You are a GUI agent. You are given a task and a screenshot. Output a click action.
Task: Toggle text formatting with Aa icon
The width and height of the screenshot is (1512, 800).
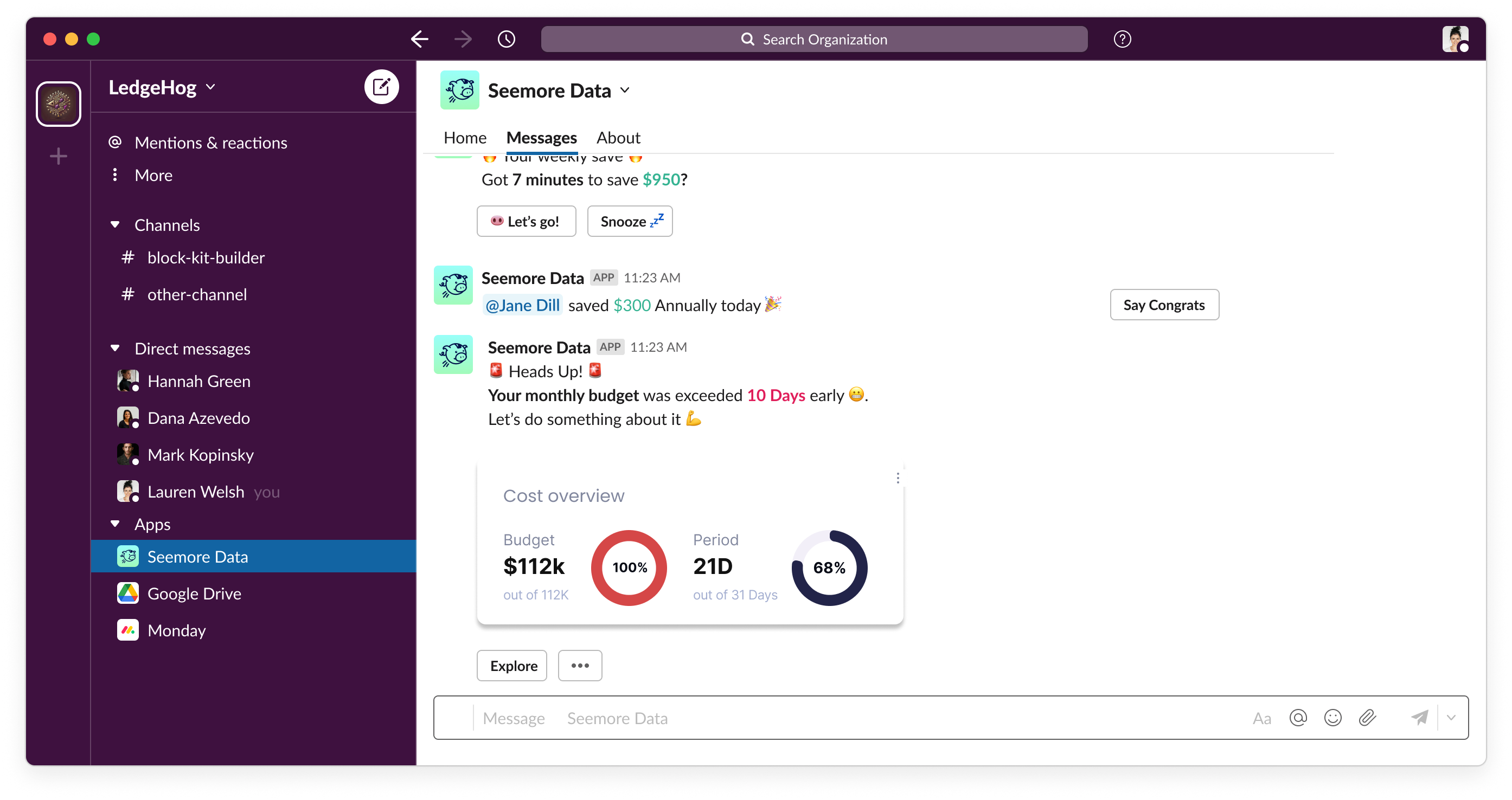point(1261,718)
